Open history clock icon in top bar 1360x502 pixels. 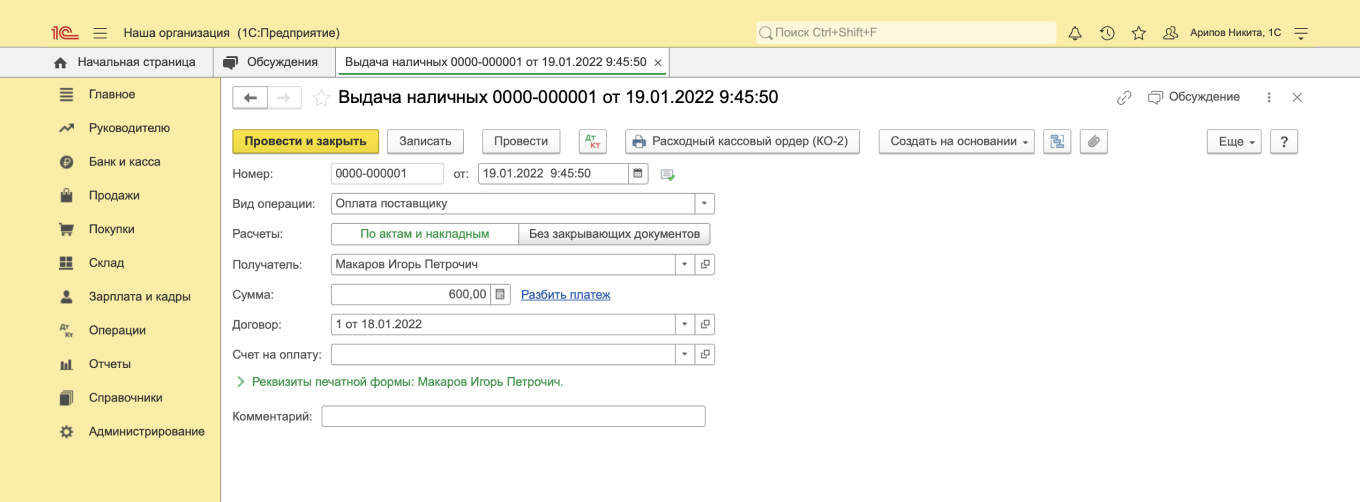coord(1107,33)
